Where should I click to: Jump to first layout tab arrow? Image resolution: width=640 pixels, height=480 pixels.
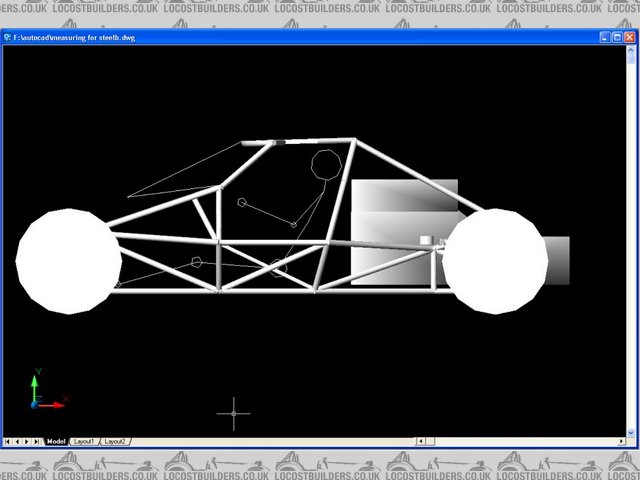pyautogui.click(x=9, y=441)
